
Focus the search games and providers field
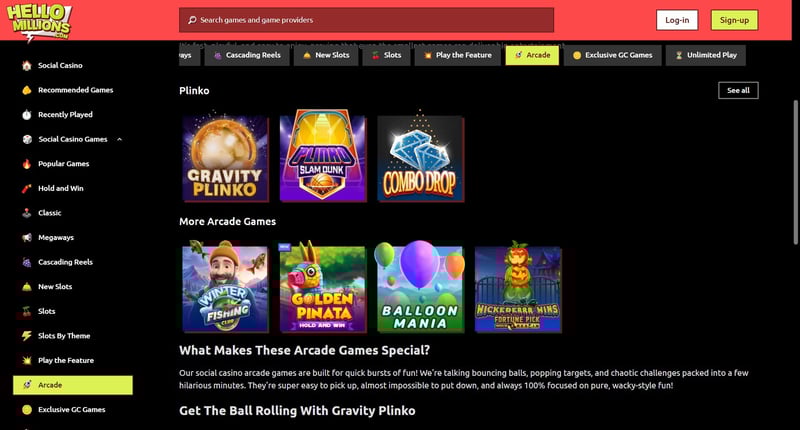[366, 20]
